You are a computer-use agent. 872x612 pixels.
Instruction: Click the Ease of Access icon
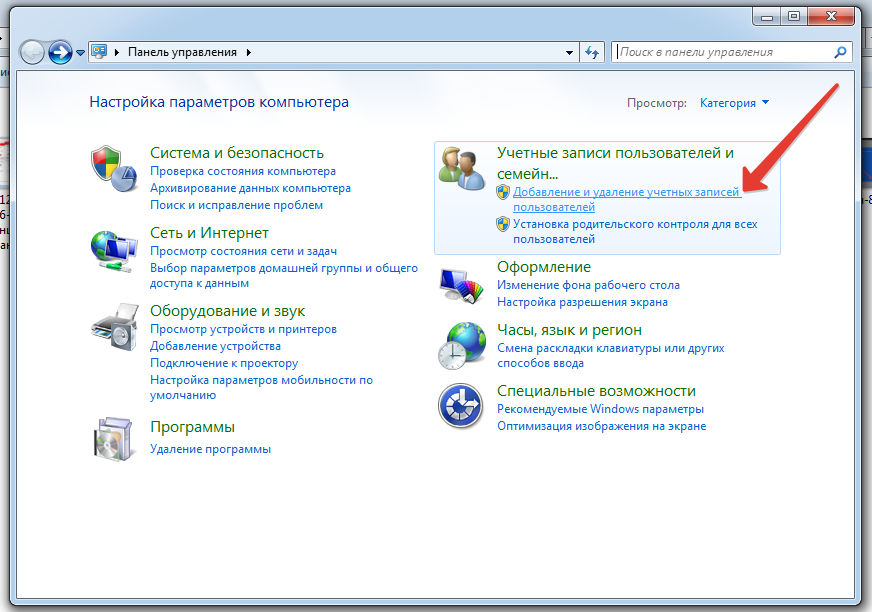[x=461, y=407]
